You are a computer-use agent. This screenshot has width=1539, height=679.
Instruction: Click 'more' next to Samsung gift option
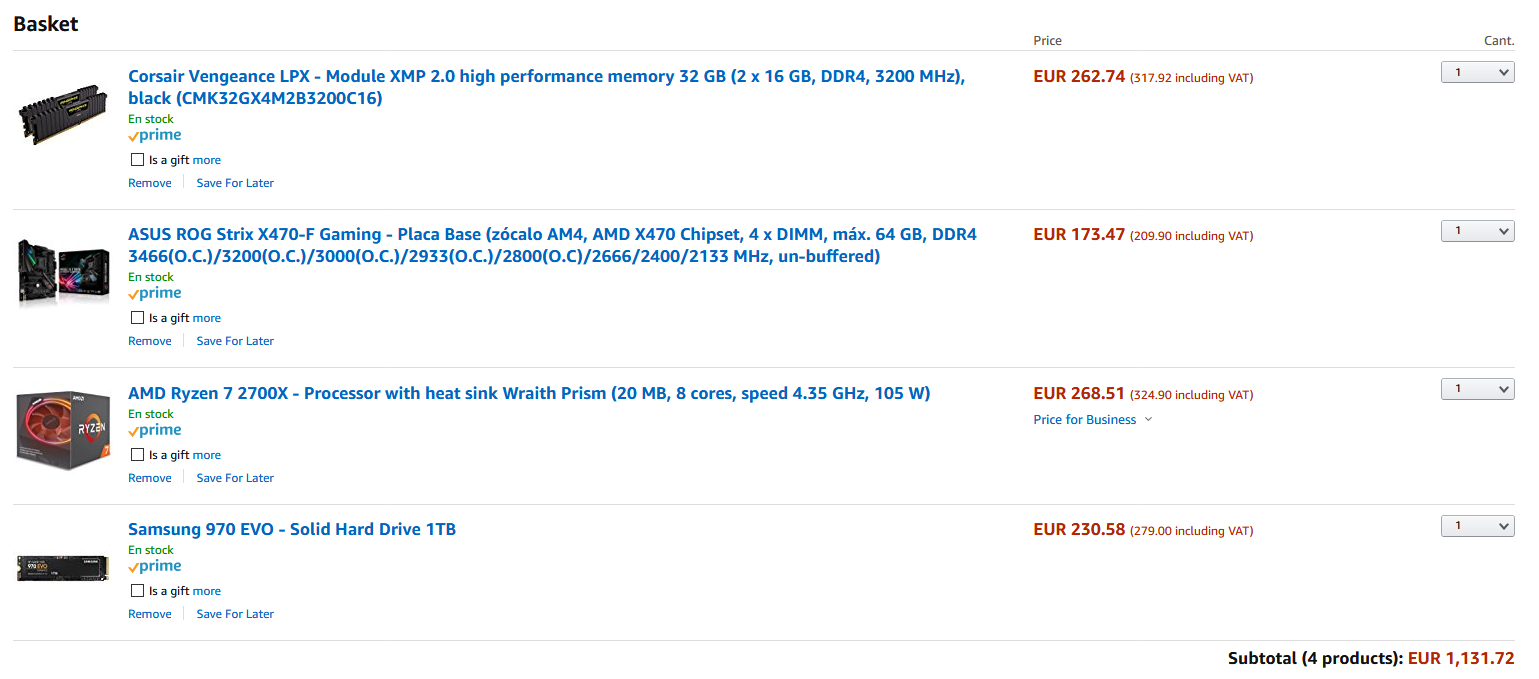click(x=207, y=591)
